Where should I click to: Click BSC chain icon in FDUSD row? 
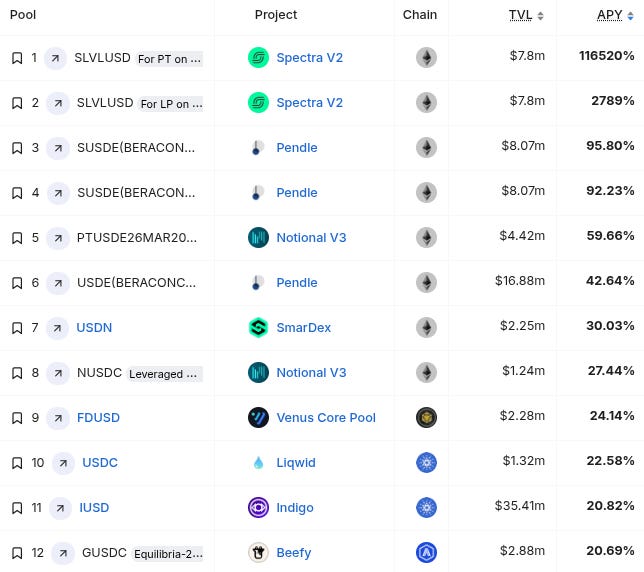pos(426,418)
